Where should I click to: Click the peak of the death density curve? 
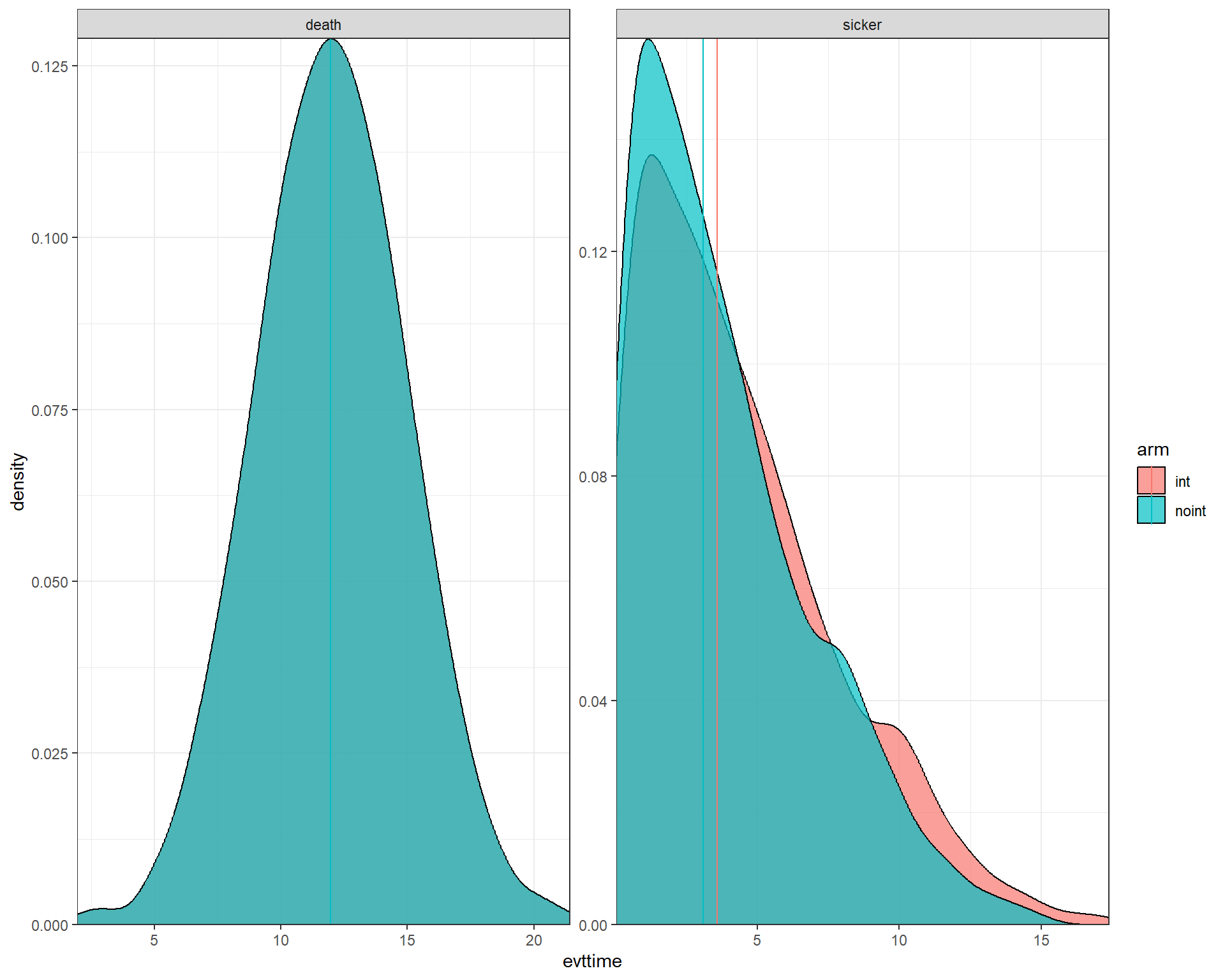[x=330, y=41]
